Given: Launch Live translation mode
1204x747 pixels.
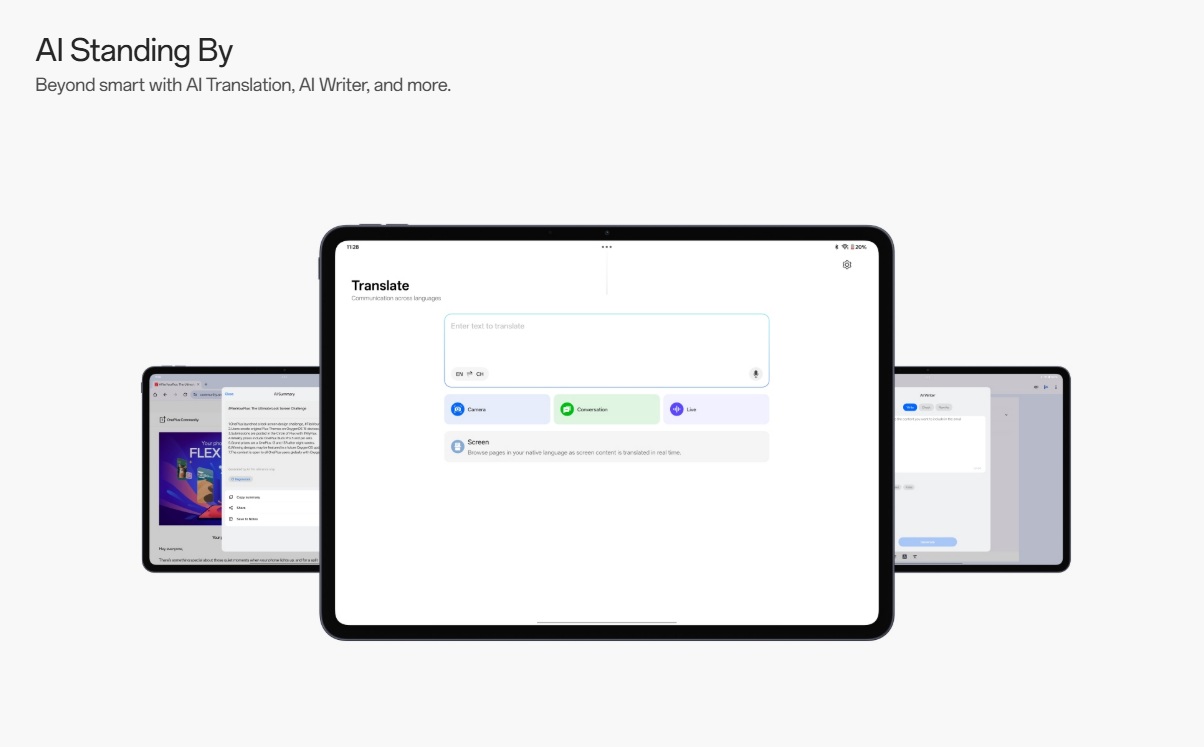Looking at the screenshot, I should (x=715, y=409).
